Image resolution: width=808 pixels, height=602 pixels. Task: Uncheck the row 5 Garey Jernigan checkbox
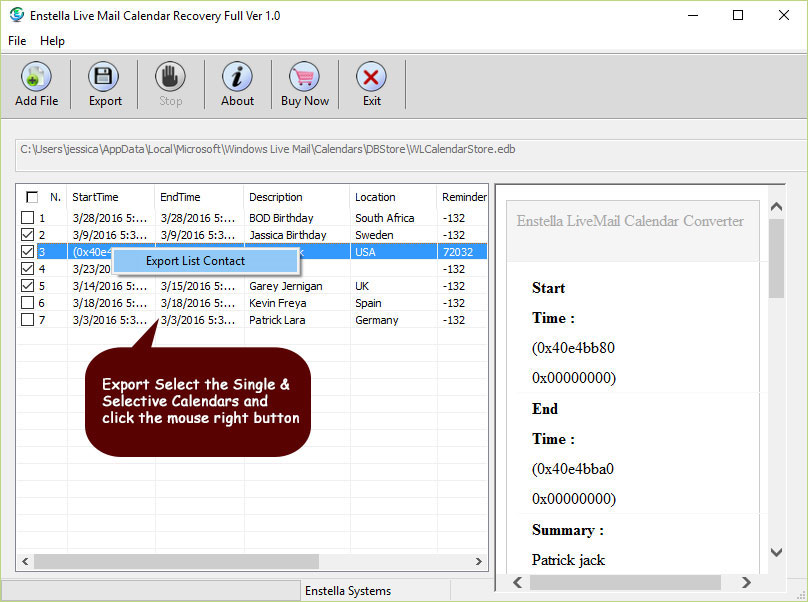tap(28, 286)
